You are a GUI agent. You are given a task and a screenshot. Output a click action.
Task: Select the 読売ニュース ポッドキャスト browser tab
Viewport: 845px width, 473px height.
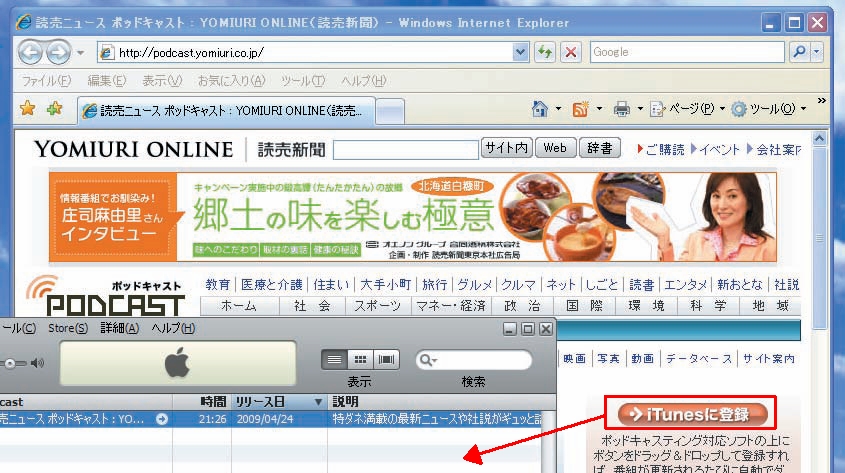click(226, 111)
